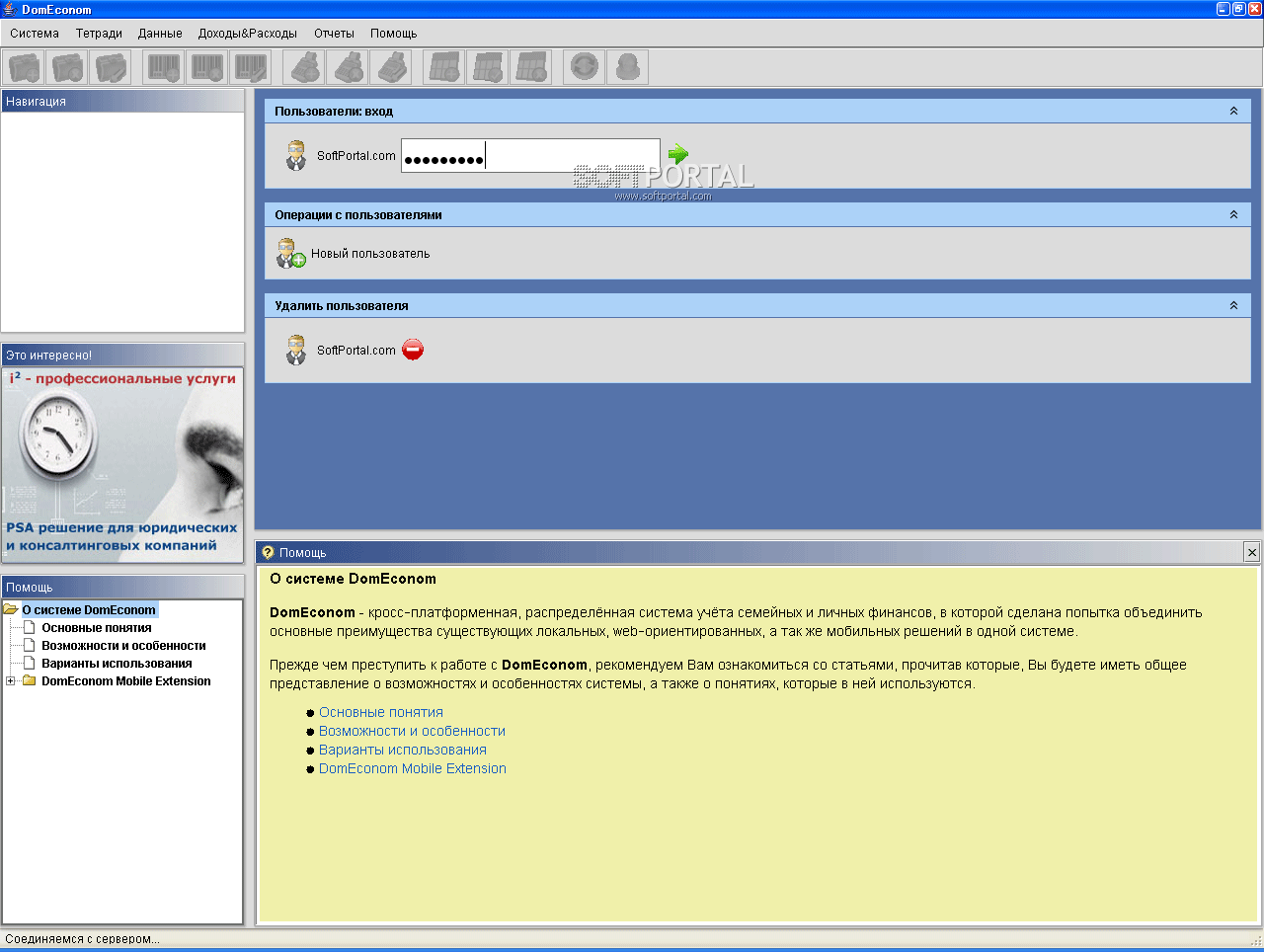Click the DomEconom title bar app icon

click(x=10, y=9)
